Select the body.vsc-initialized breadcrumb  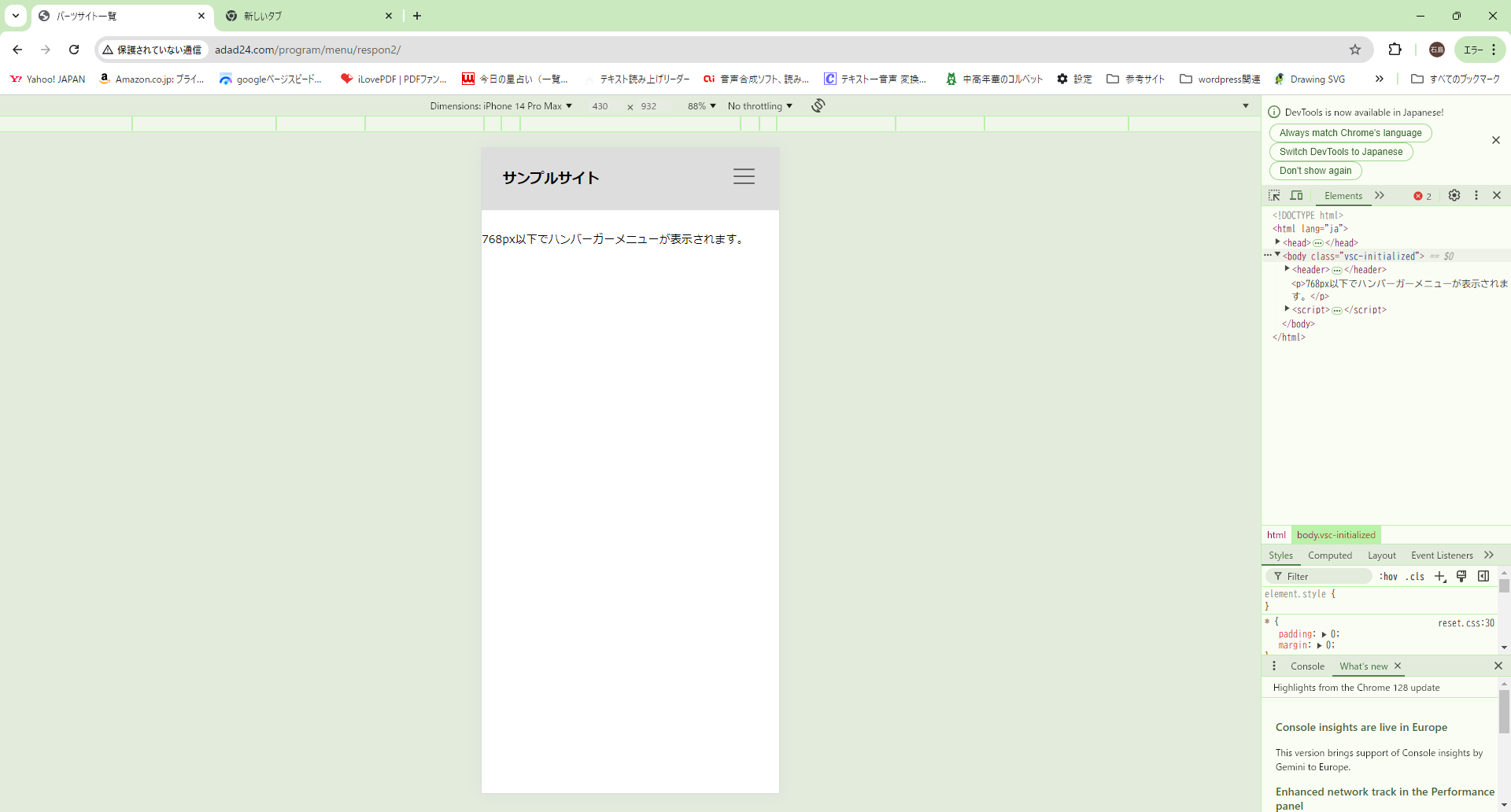pyautogui.click(x=1336, y=535)
